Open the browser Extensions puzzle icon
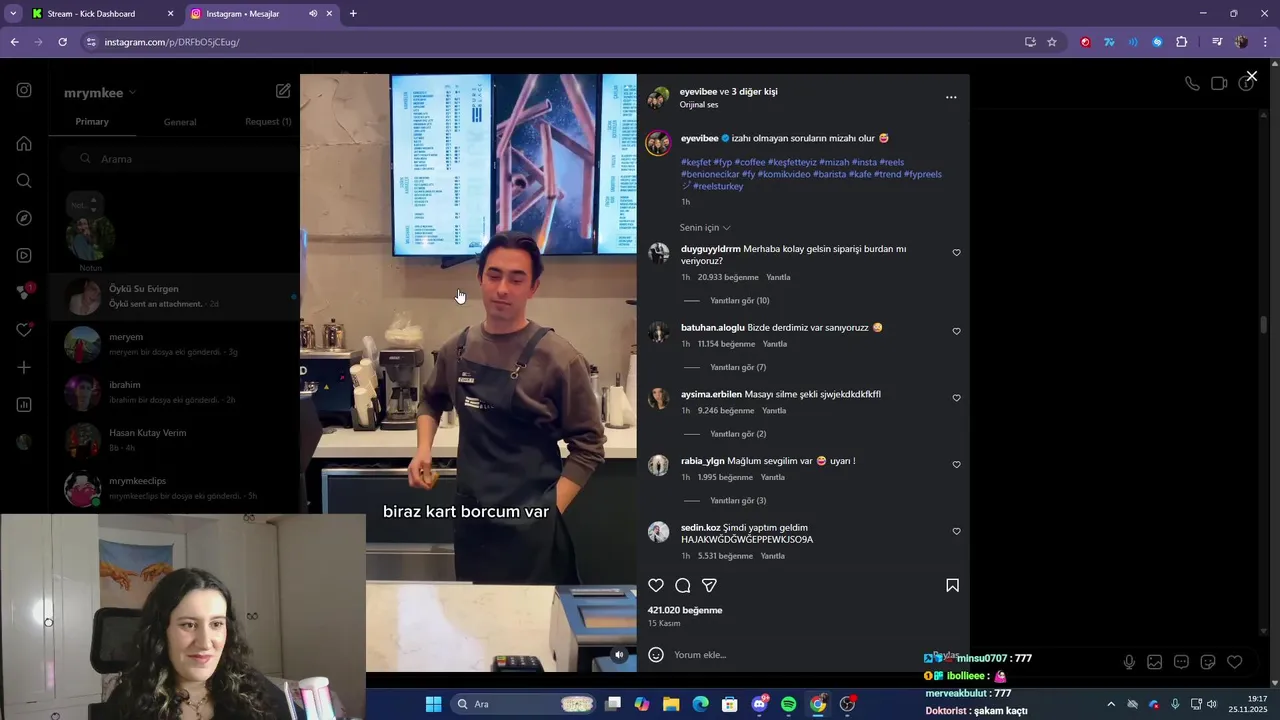This screenshot has width=1280, height=720. [1182, 42]
